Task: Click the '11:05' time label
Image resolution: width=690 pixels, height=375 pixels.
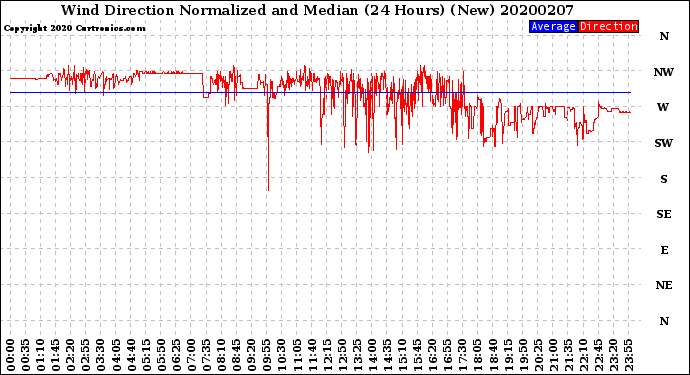Action: [297, 355]
